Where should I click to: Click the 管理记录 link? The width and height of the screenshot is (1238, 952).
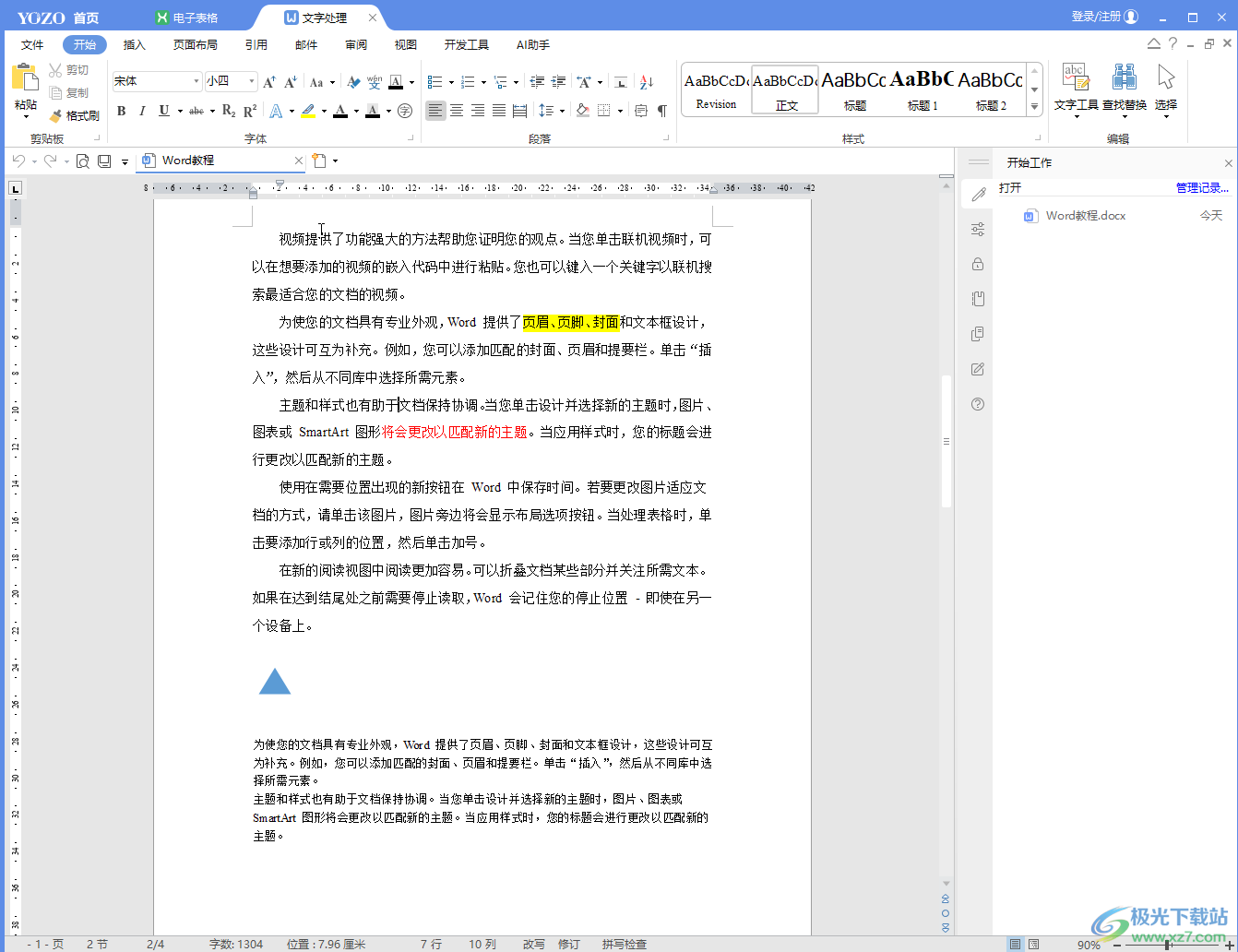pyautogui.click(x=1202, y=187)
